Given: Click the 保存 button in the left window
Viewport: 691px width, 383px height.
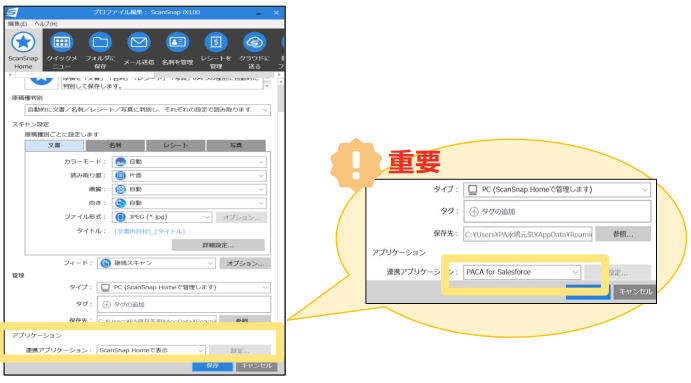Looking at the screenshot, I should click(212, 365).
